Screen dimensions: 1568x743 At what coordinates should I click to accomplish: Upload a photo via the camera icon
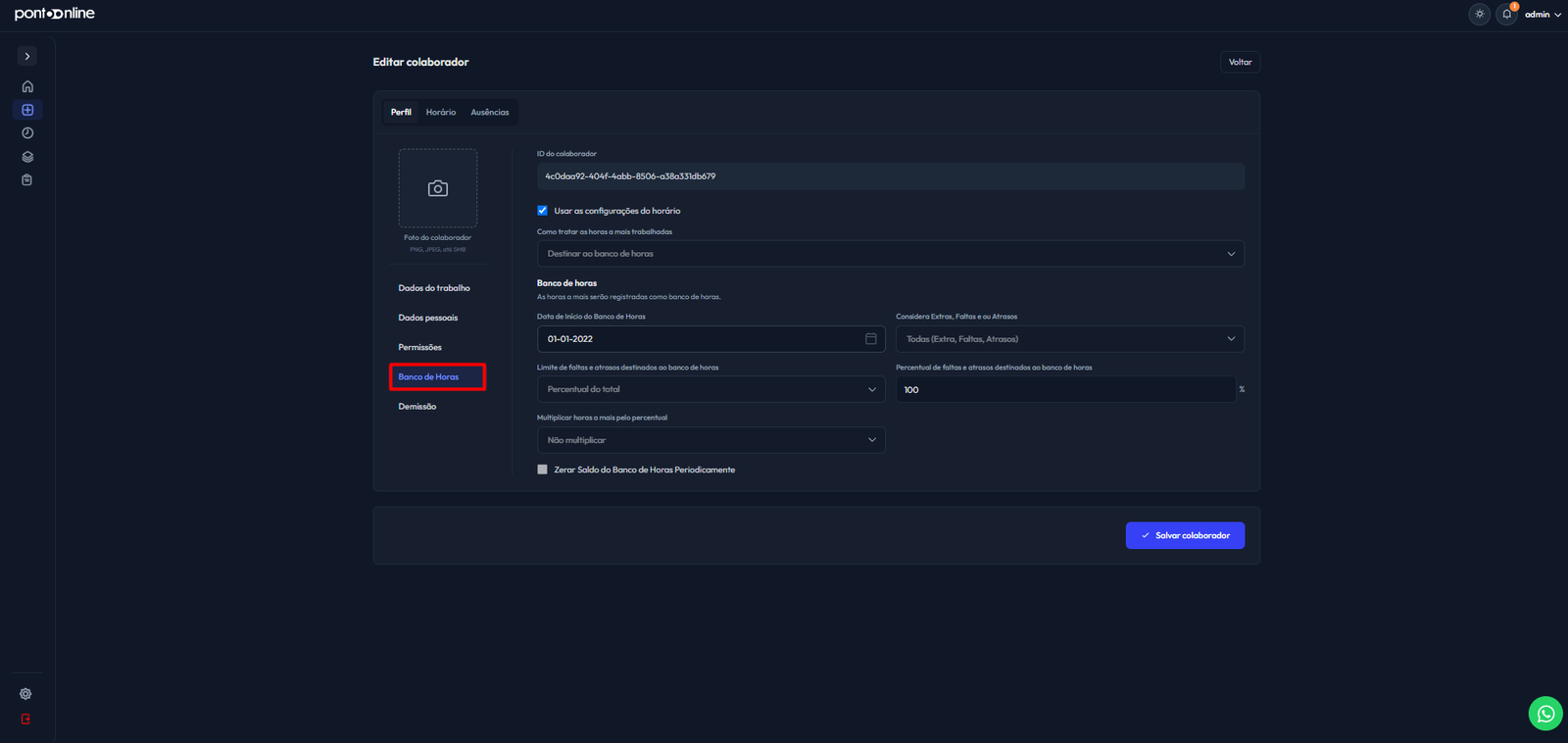click(438, 188)
